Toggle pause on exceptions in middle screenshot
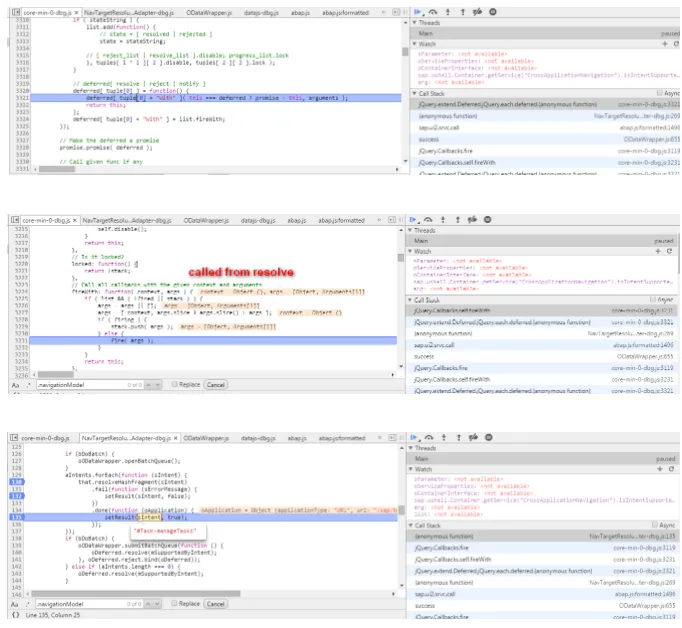The width and height of the screenshot is (682, 628). (x=488, y=220)
